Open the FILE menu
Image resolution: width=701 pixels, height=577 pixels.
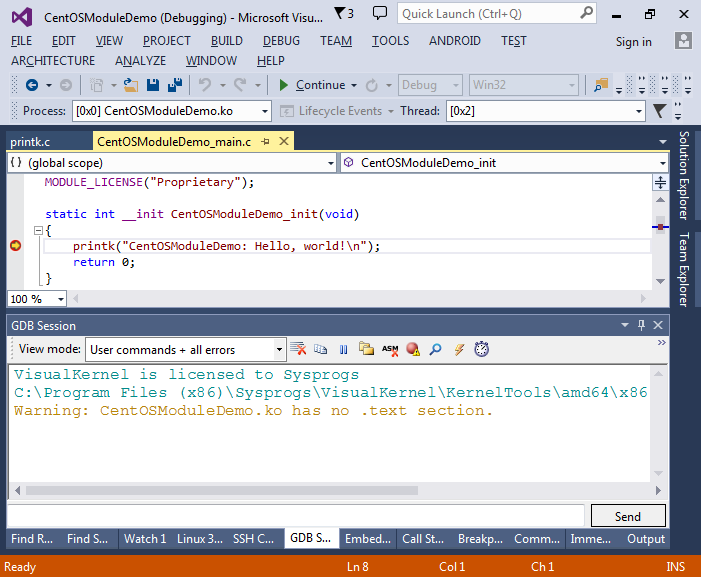point(21,41)
